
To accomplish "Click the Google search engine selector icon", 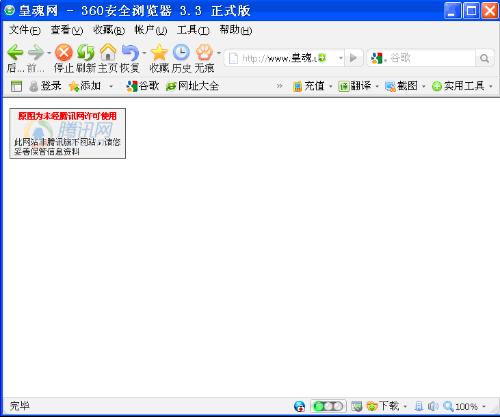I will [377, 58].
